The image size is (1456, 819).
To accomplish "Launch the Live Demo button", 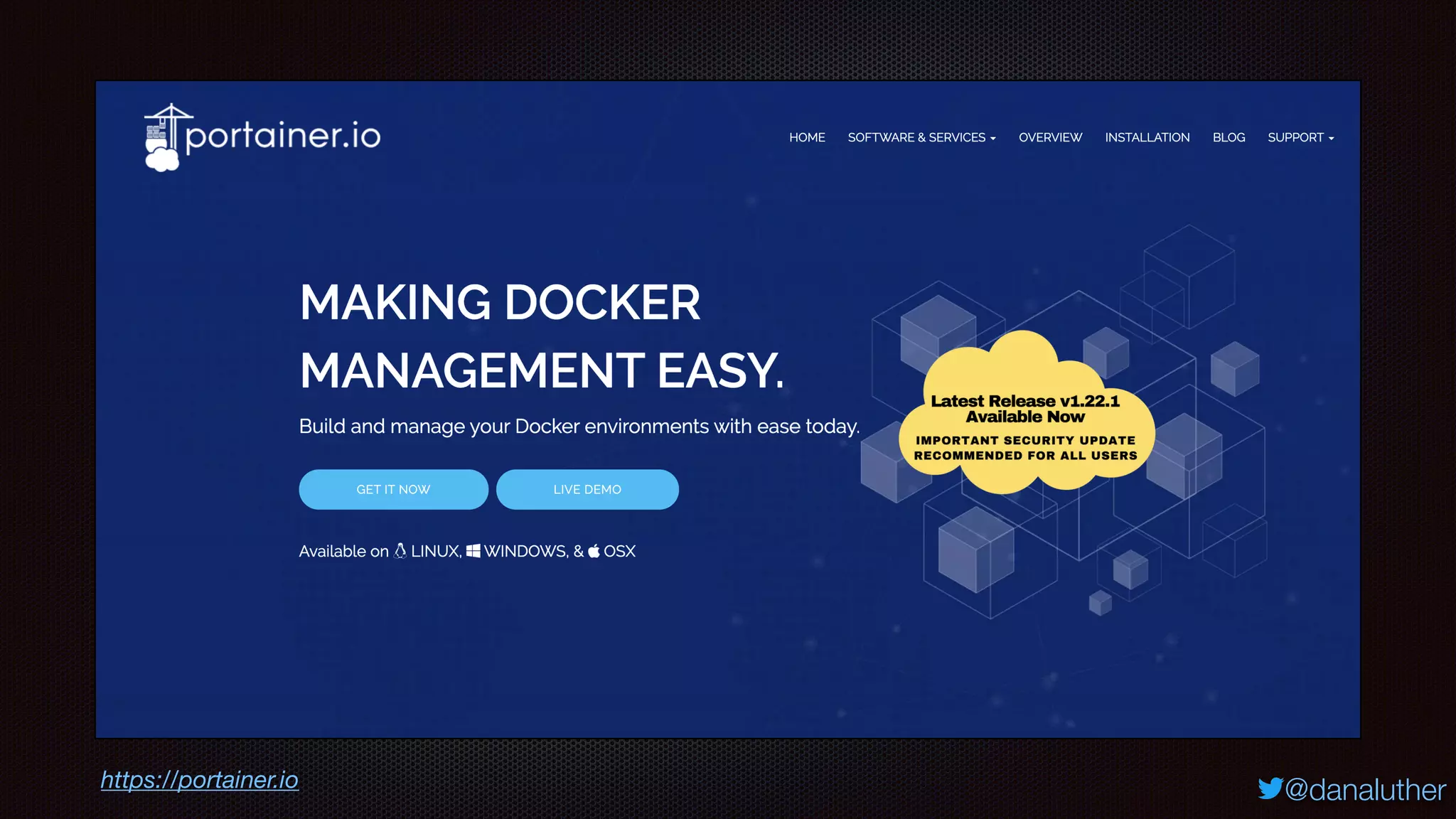I will point(587,489).
